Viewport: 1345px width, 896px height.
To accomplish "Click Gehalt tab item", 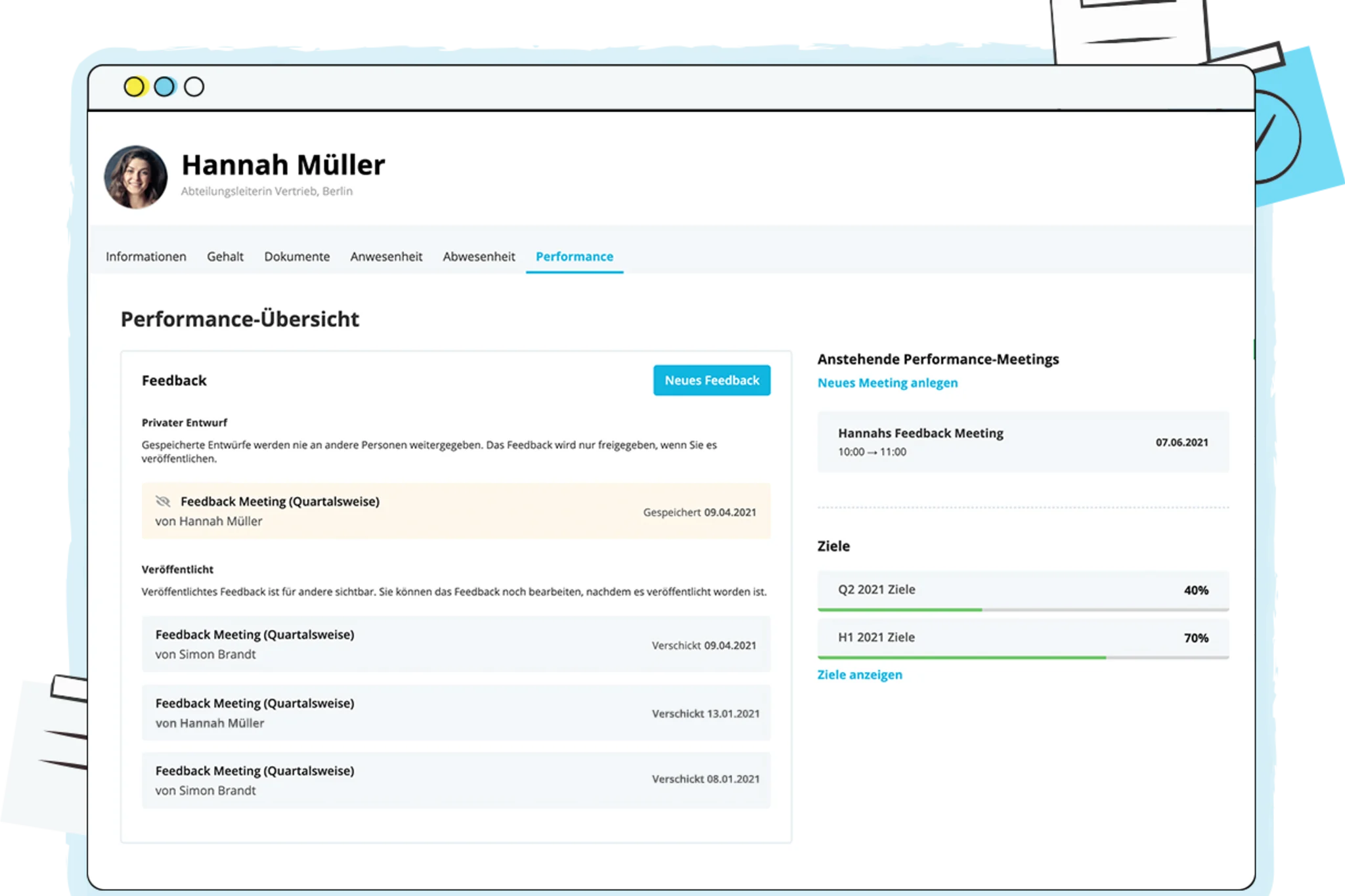I will coord(223,257).
